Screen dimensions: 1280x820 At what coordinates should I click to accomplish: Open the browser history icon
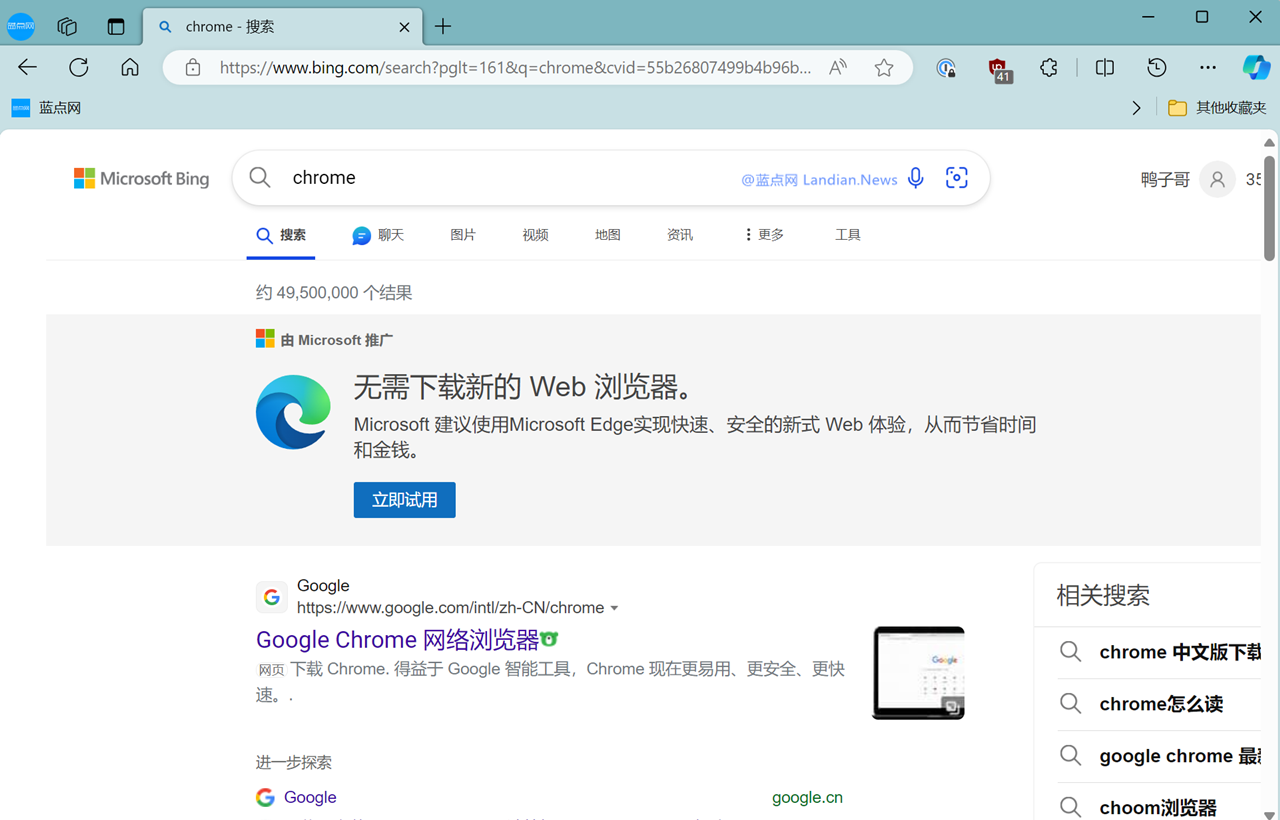point(1157,68)
